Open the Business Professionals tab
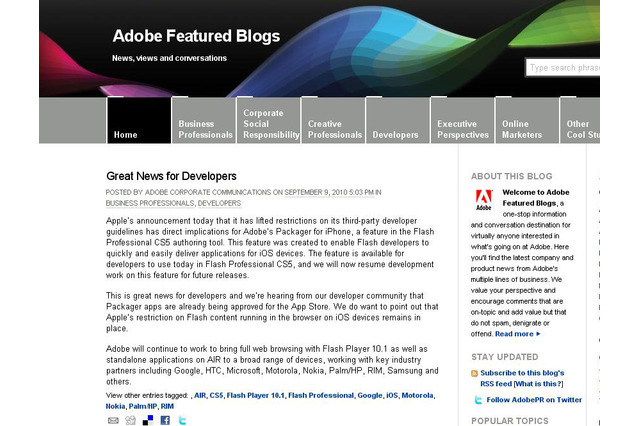640x426 pixels. click(x=204, y=120)
